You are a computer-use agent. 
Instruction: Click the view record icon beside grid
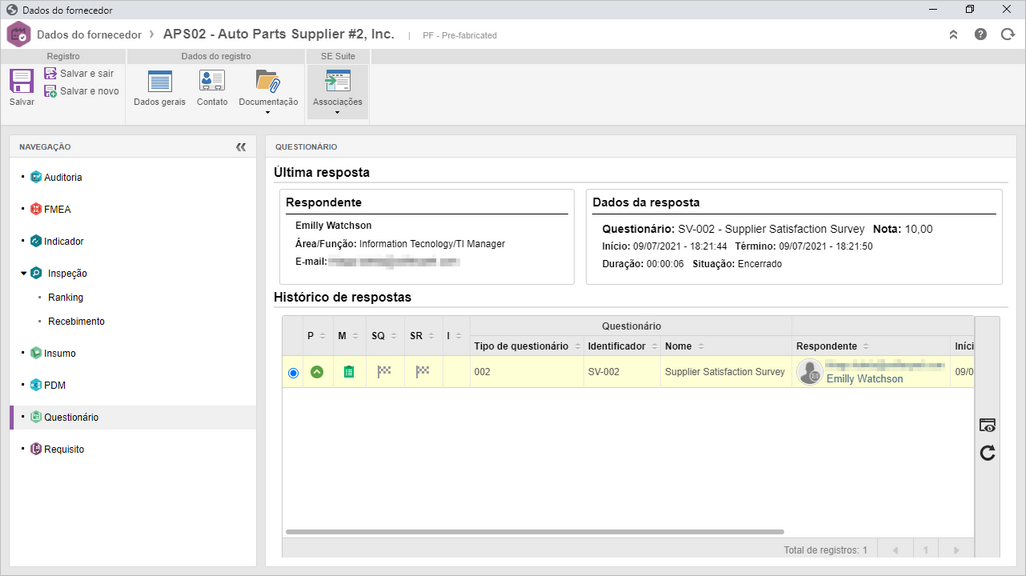point(987,425)
